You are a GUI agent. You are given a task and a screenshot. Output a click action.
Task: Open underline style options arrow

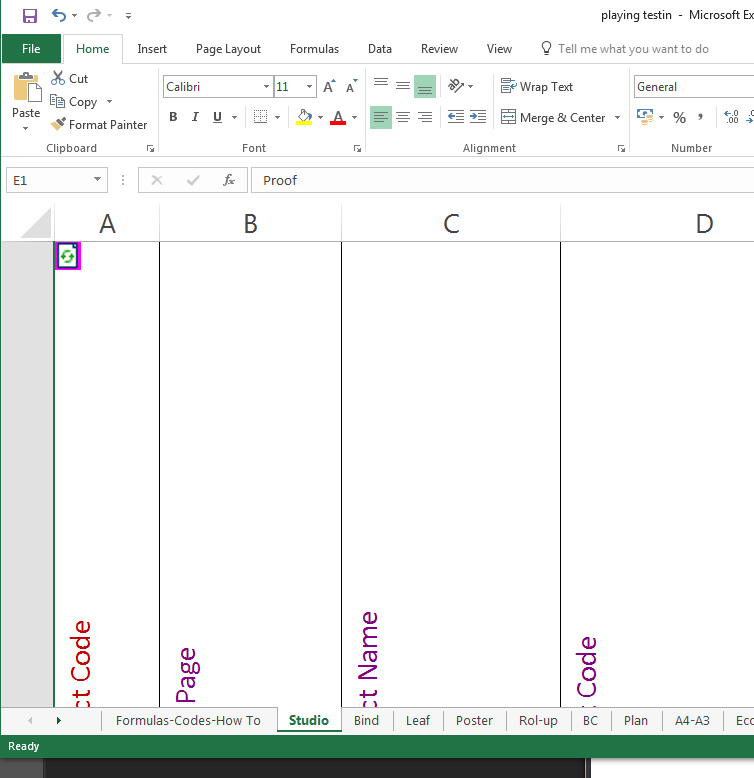coord(235,118)
